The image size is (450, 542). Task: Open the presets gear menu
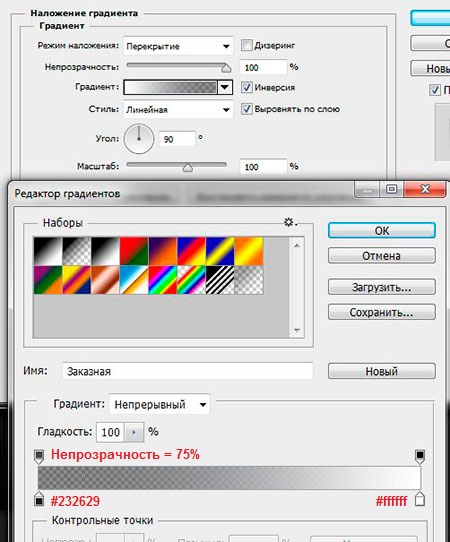pyautogui.click(x=290, y=222)
